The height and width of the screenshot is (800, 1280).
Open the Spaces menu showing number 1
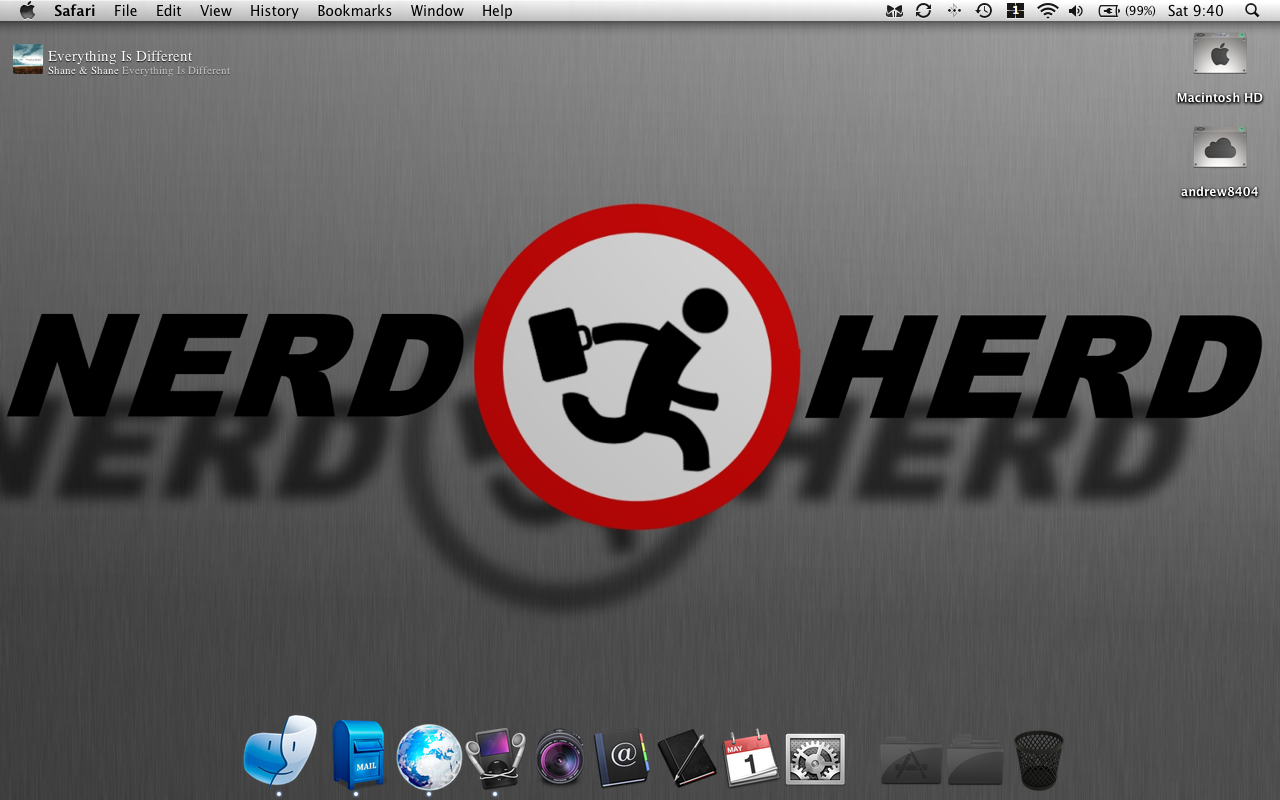(x=1015, y=11)
